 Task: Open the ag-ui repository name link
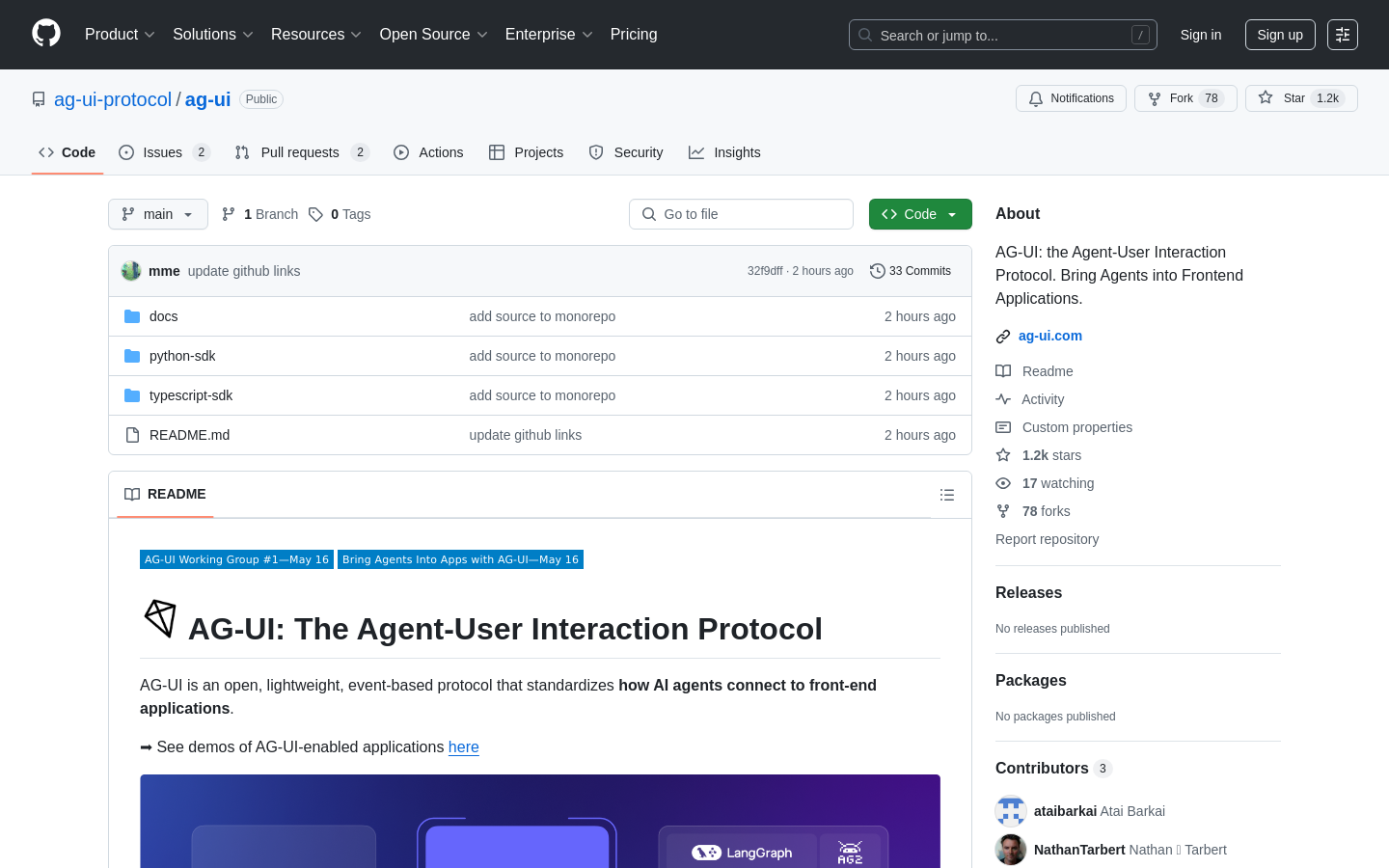(207, 99)
